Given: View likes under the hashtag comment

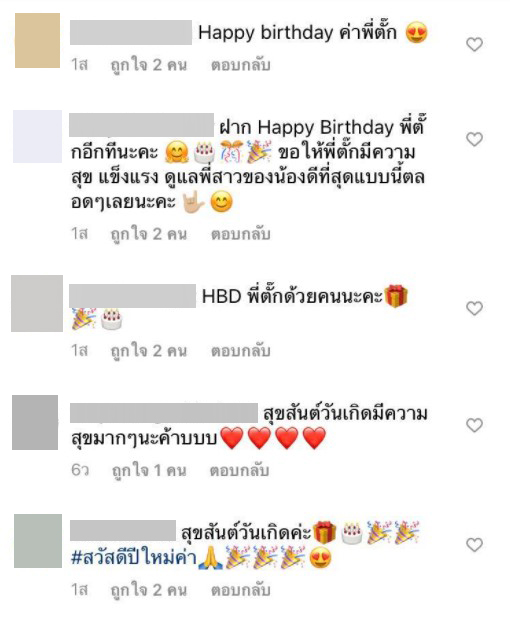Looking at the screenshot, I should (149, 590).
